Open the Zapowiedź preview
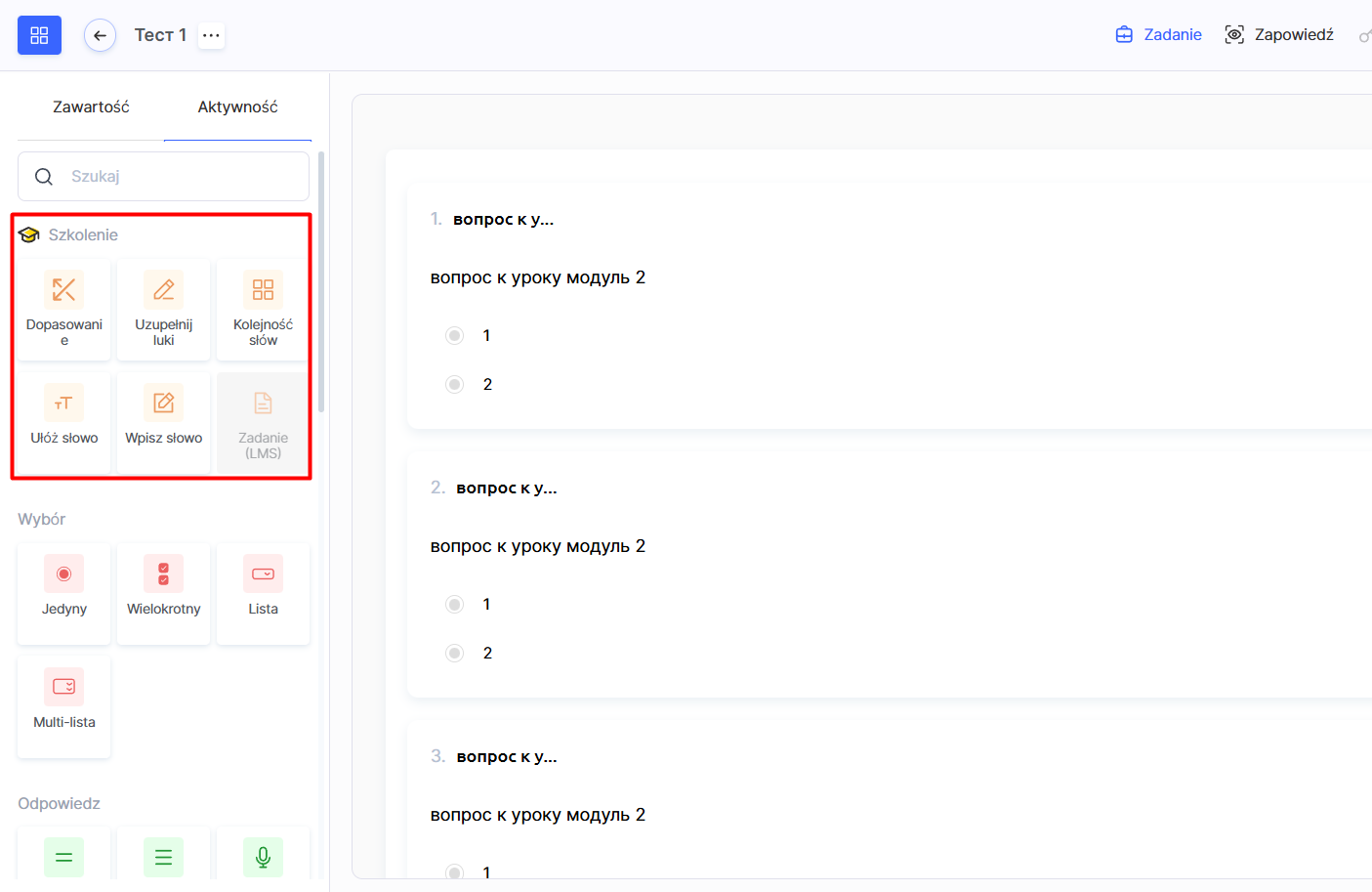 (1279, 35)
